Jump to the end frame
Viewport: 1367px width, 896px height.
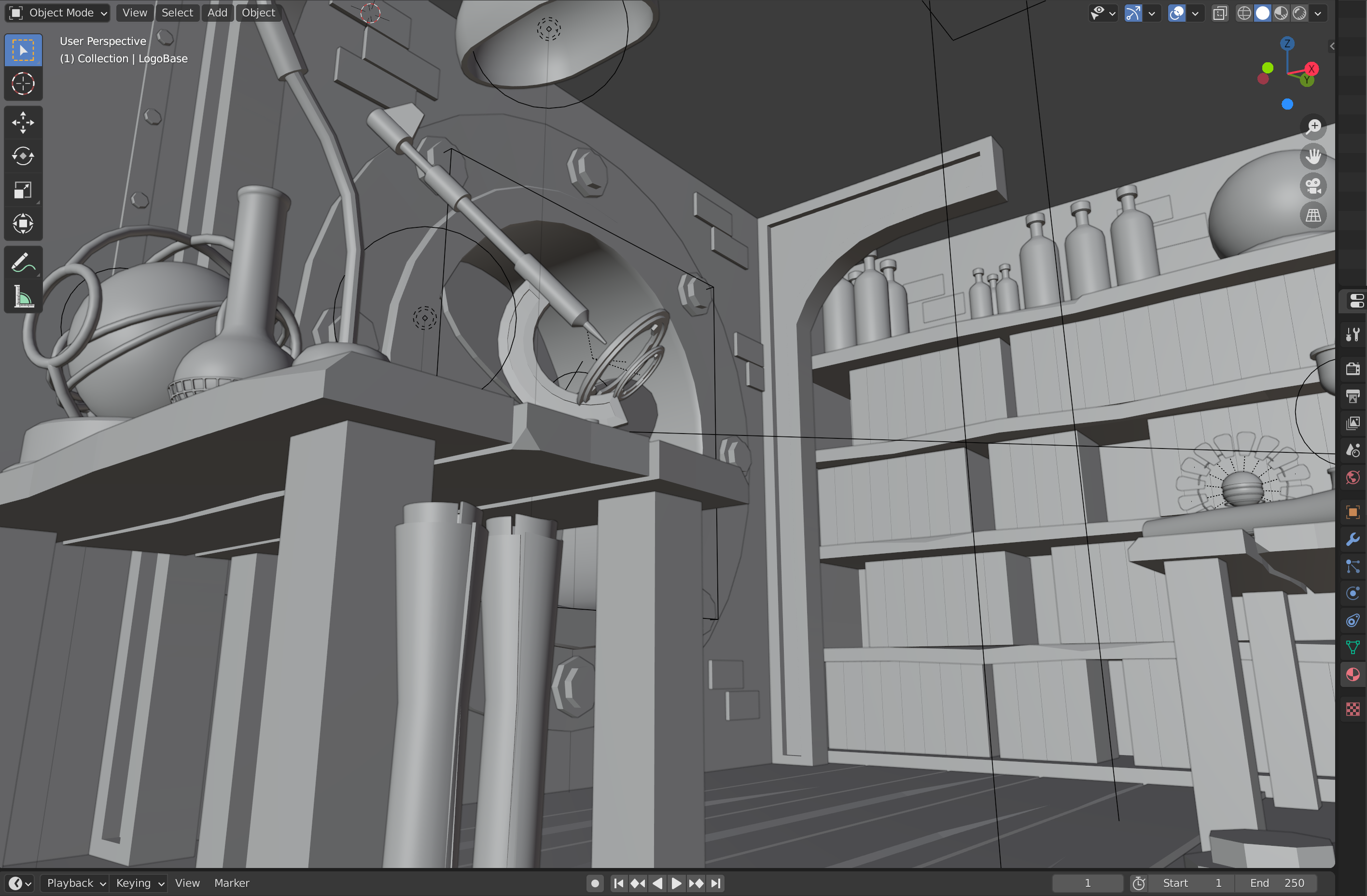[716, 883]
